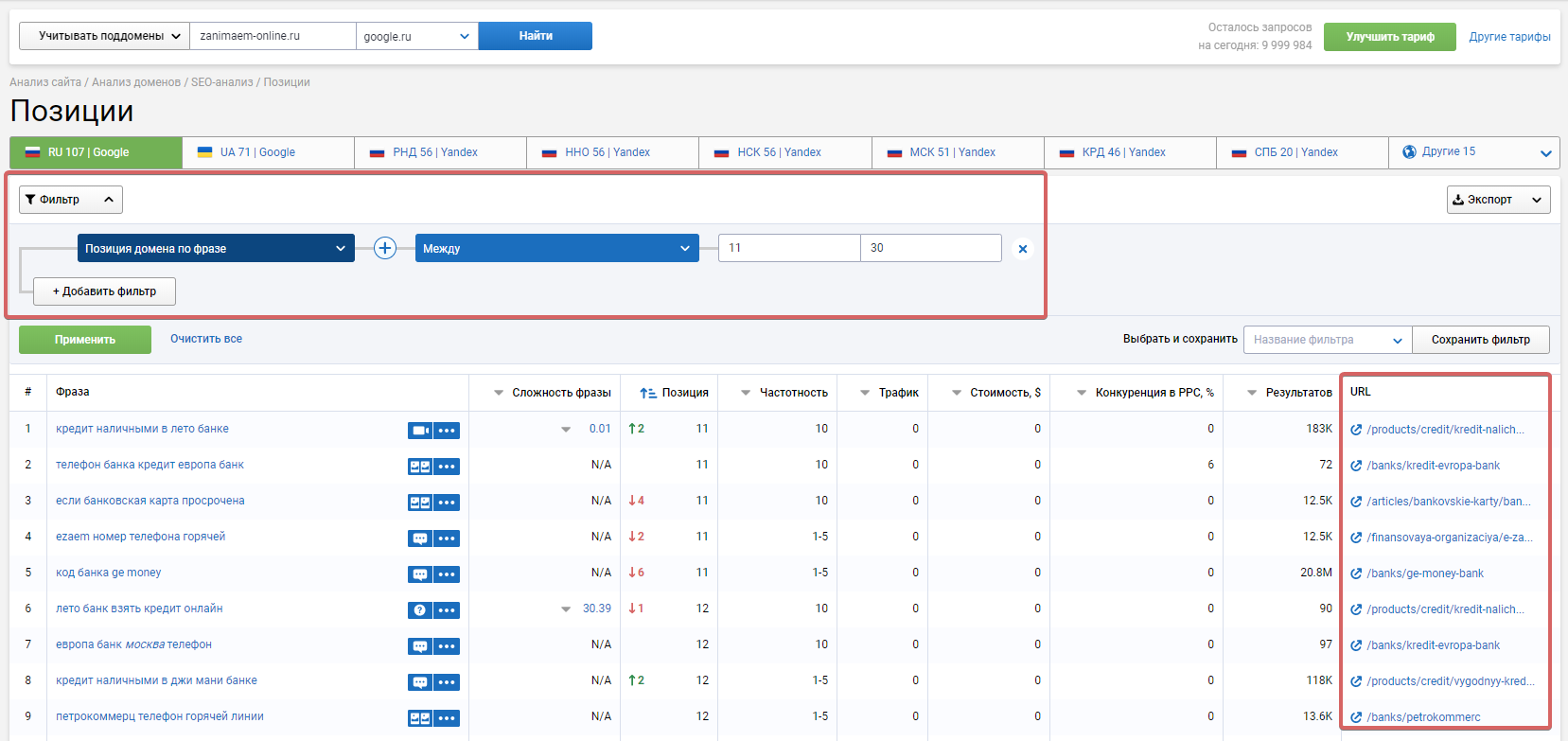Open Экспорт dropdown
Screen dimensions: 1568x741
(1498, 200)
